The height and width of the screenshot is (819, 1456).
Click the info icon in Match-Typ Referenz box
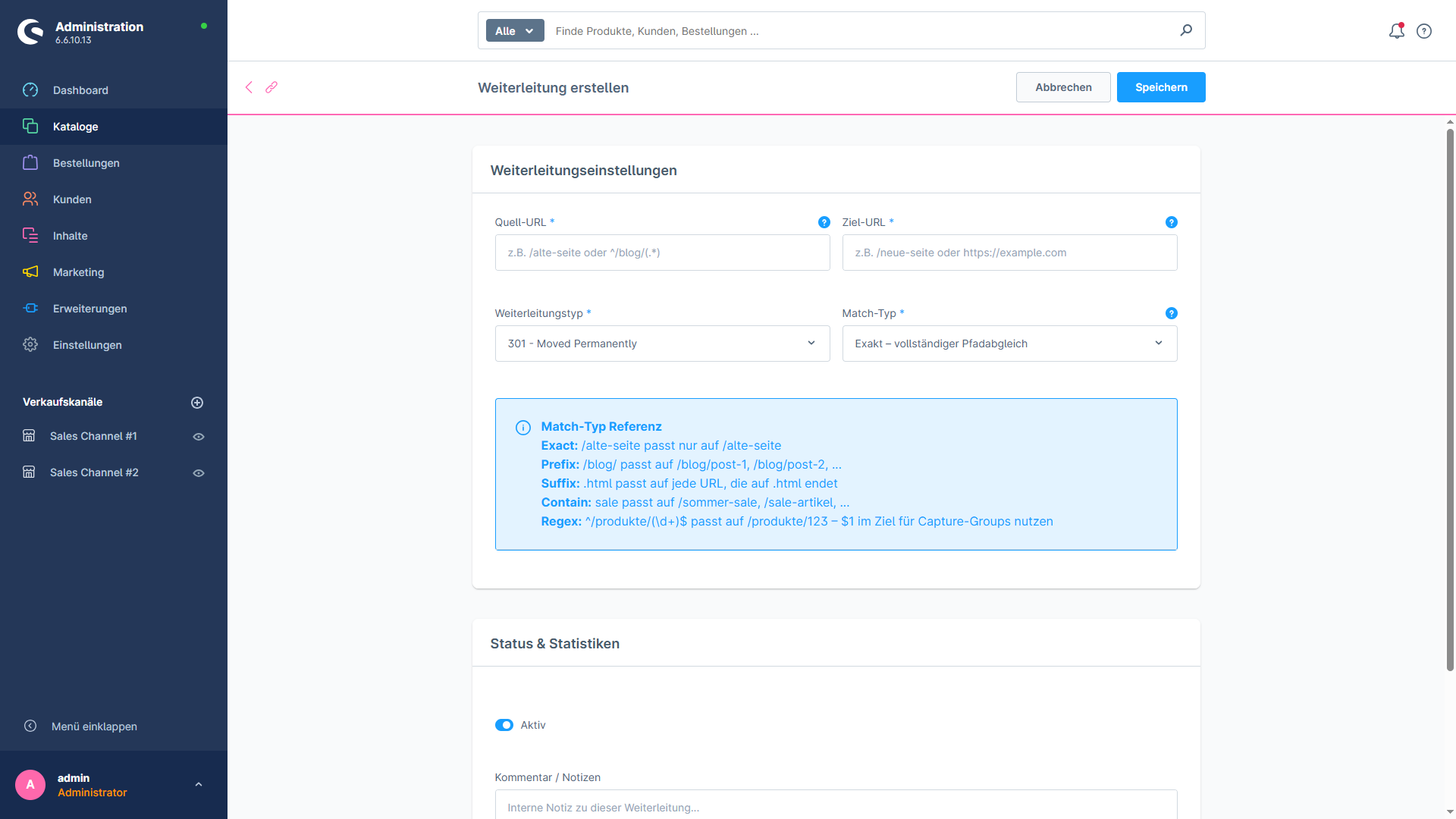coord(523,428)
